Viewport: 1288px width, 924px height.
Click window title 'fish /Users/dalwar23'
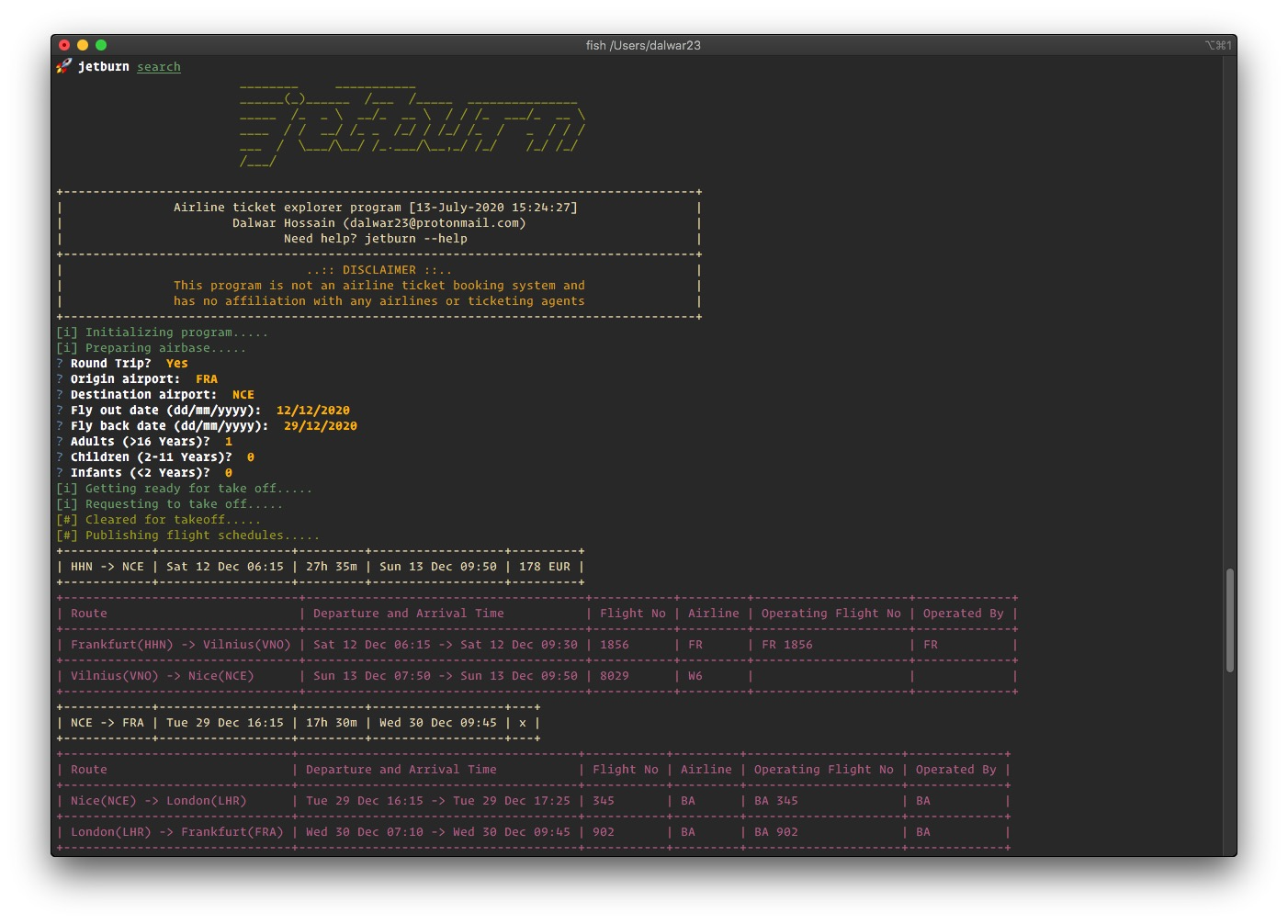pyautogui.click(x=643, y=45)
